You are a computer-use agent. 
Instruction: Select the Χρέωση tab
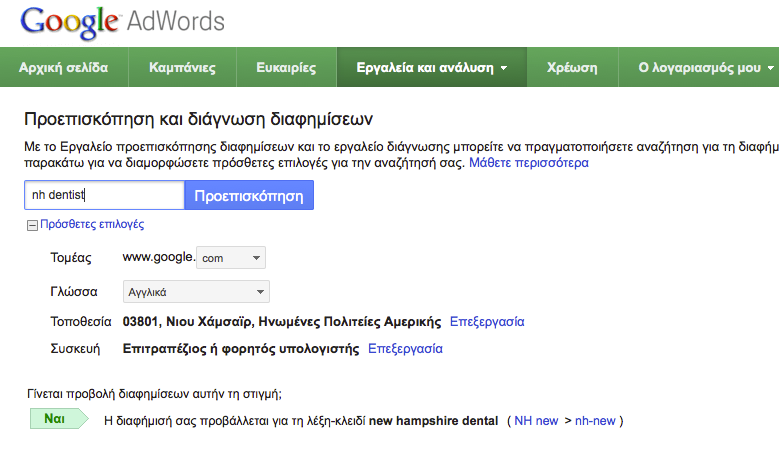click(572, 68)
